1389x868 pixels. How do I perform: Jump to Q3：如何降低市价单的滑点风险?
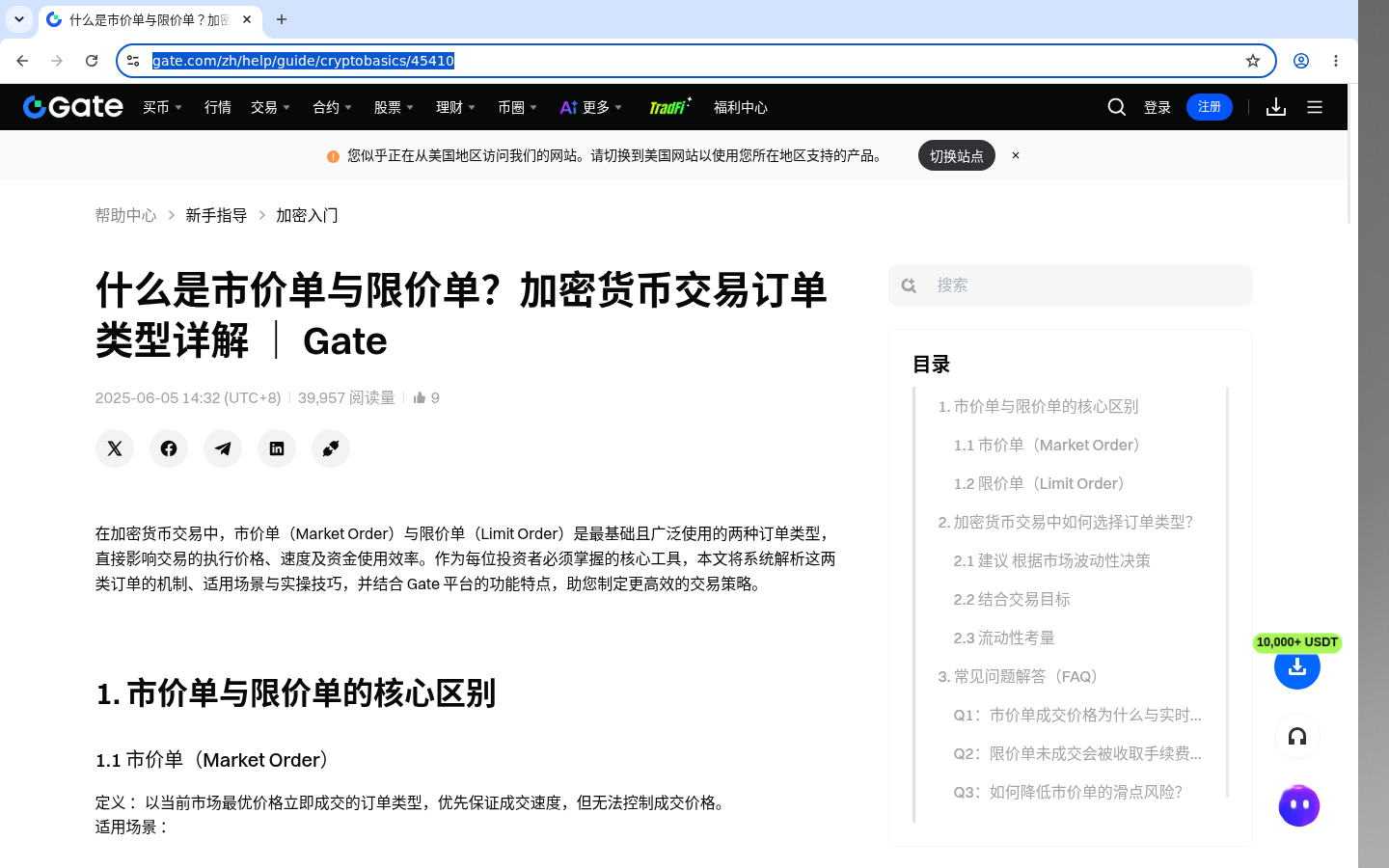coord(1068,792)
